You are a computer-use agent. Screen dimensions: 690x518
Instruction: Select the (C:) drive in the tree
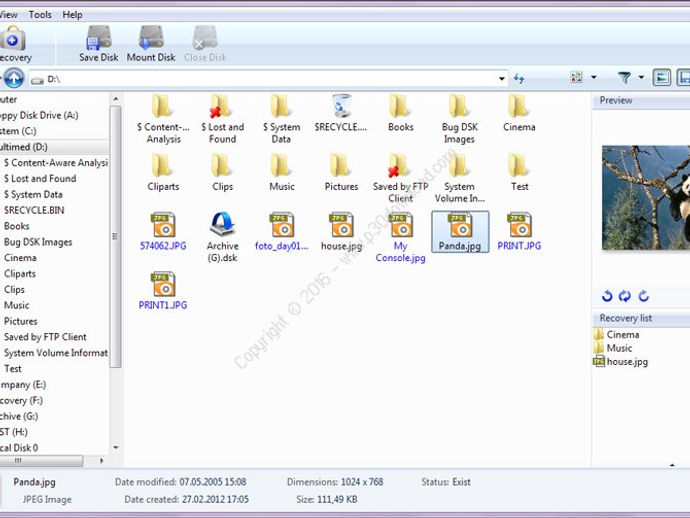pos(18,131)
